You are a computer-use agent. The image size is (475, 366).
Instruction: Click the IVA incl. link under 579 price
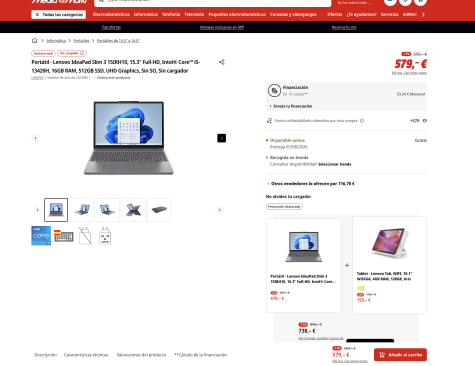point(409,73)
